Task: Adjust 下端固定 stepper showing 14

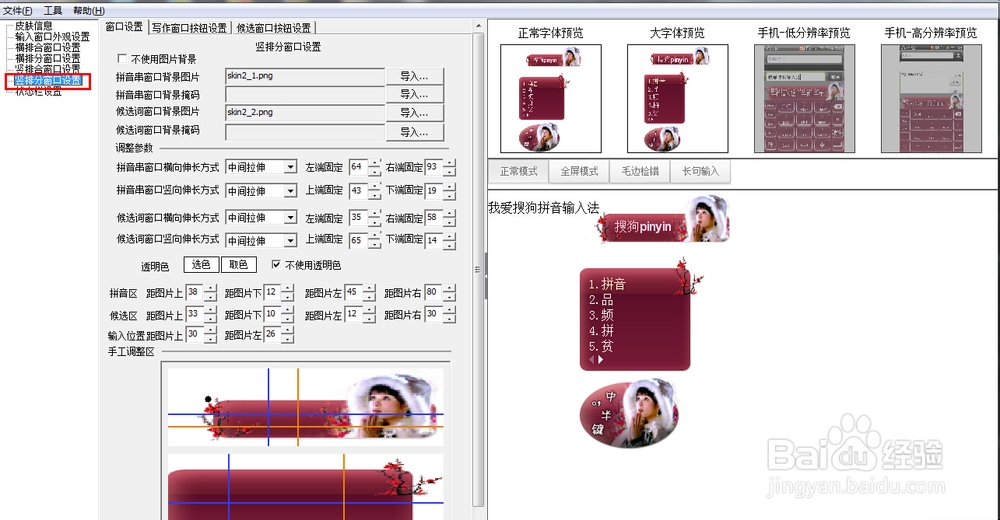Action: 450,241
